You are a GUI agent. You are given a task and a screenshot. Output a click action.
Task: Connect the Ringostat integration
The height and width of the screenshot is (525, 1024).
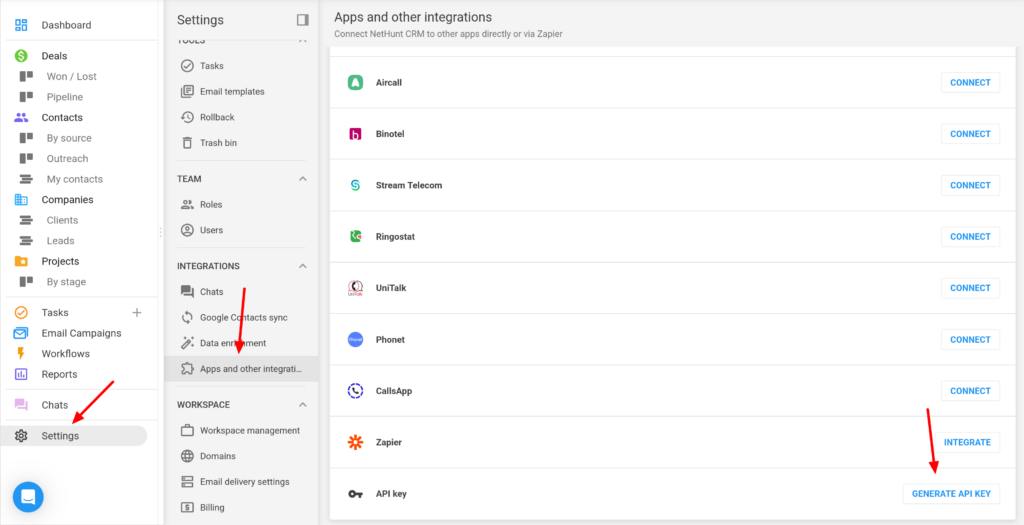point(970,236)
